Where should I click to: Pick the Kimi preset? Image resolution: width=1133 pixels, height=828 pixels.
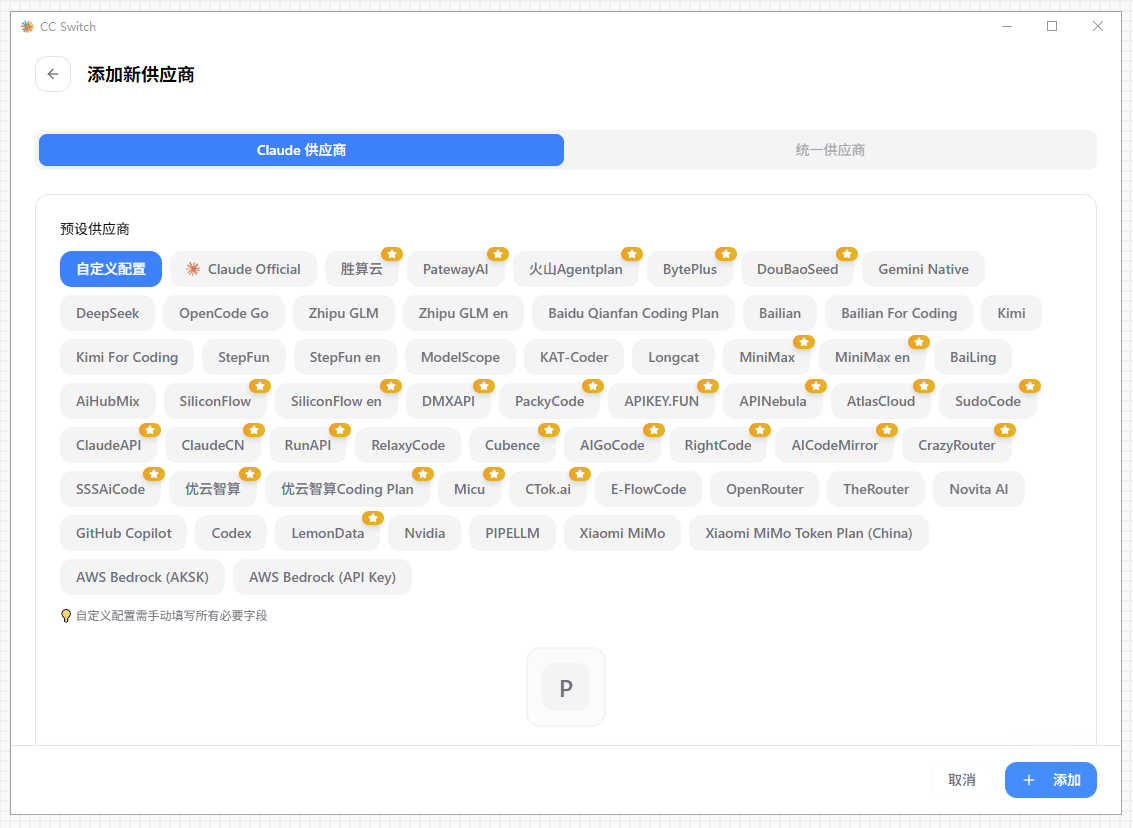tap(1011, 313)
